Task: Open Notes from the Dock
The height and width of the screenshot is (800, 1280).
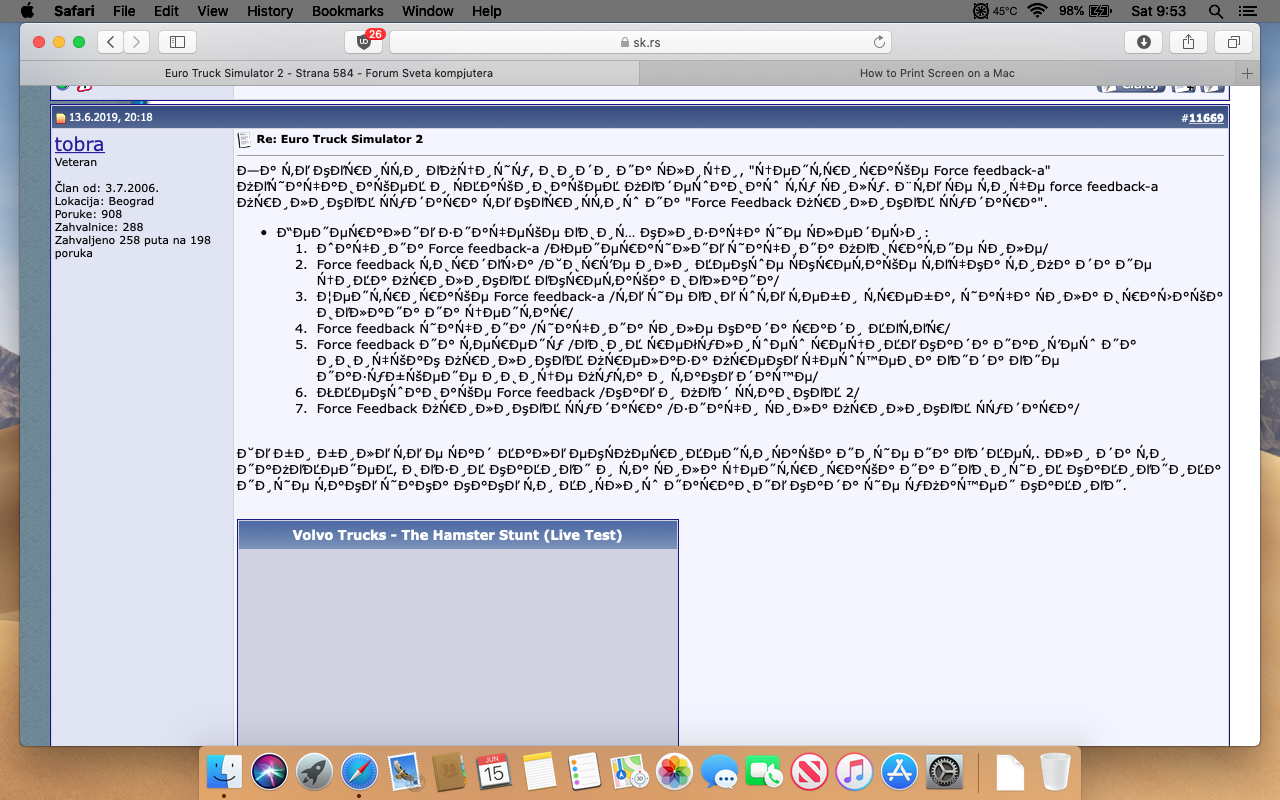Action: pos(539,772)
